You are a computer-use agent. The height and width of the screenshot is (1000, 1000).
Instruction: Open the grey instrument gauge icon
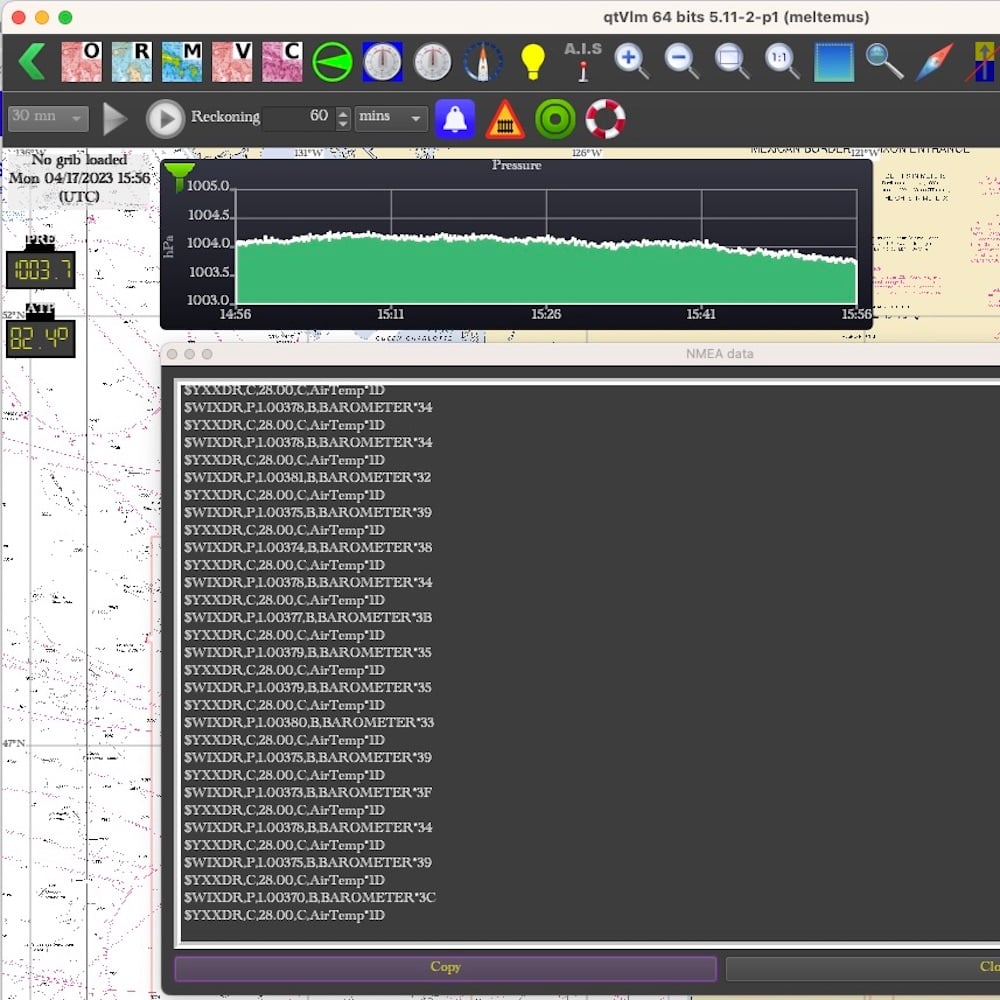coord(432,62)
